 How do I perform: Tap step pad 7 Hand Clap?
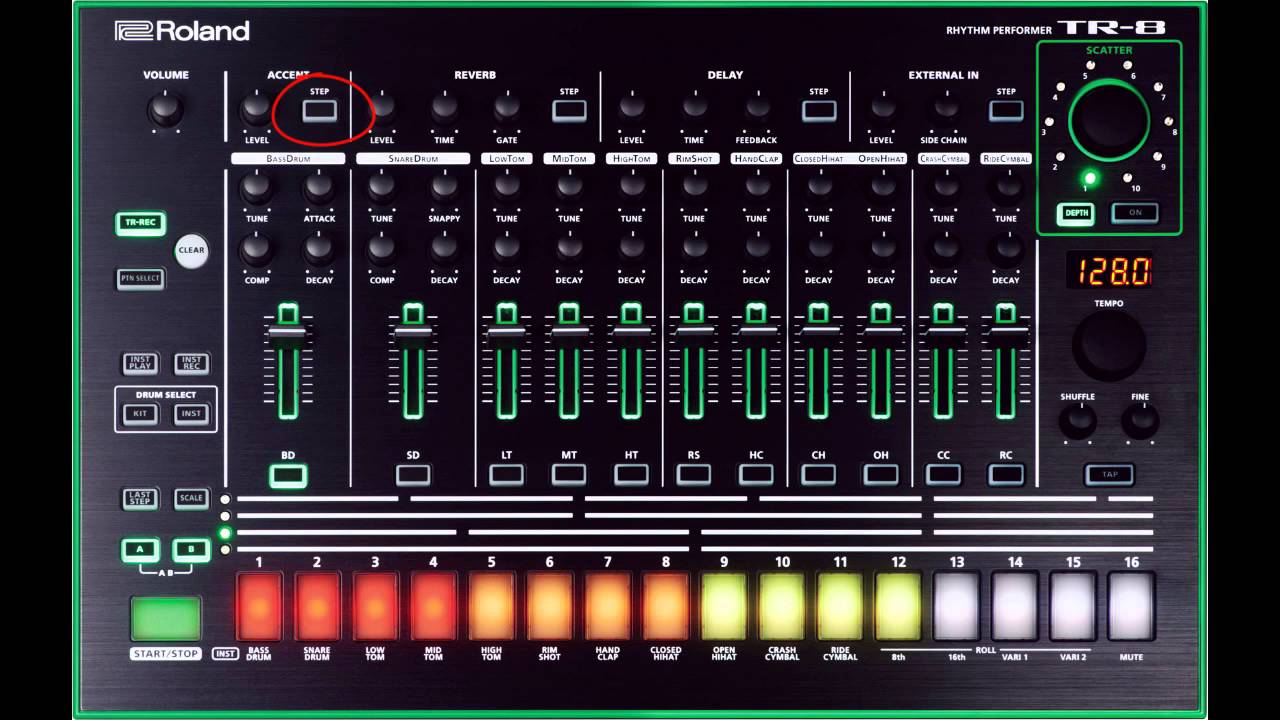[x=607, y=606]
